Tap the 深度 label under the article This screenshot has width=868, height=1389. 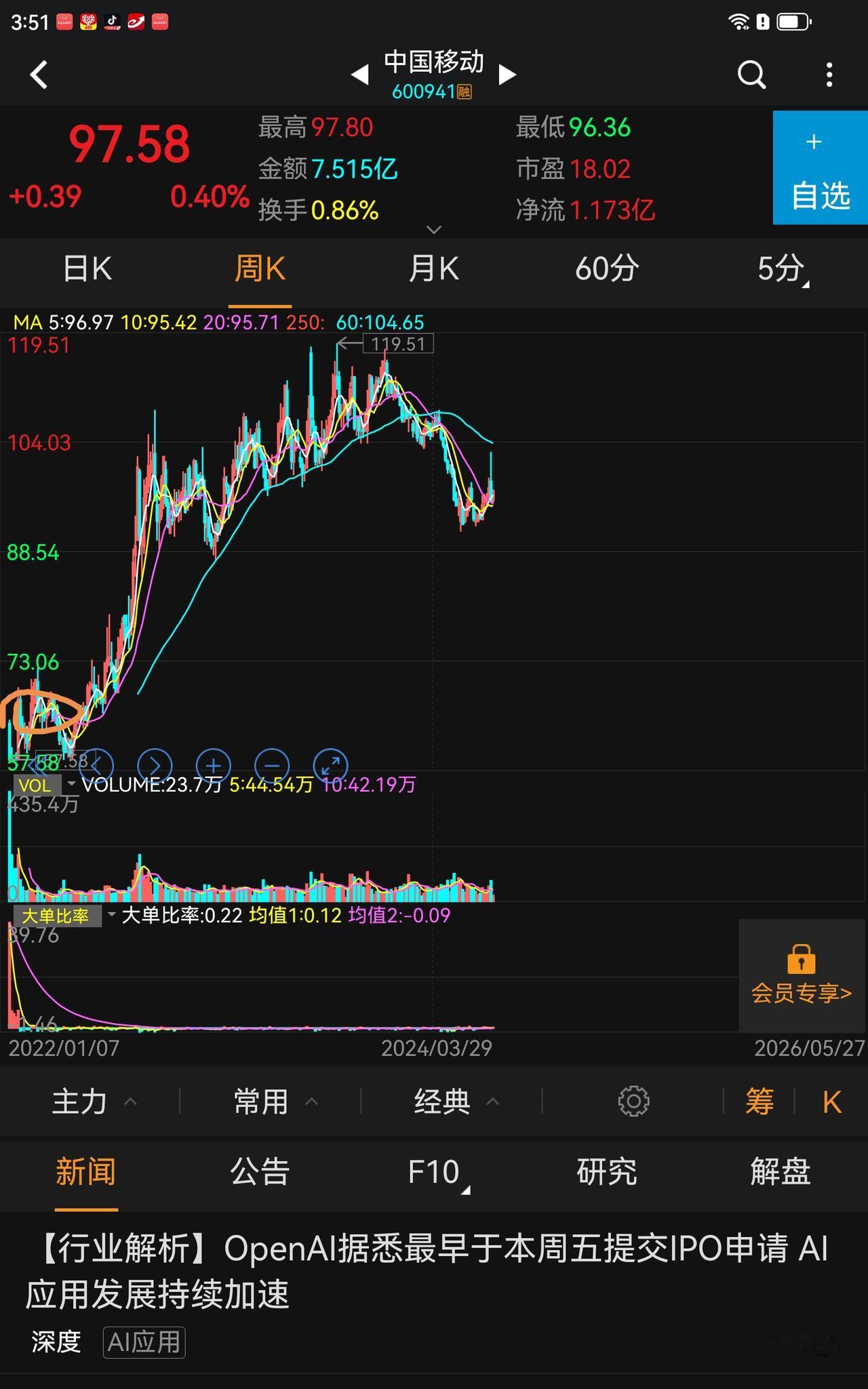click(x=56, y=1342)
